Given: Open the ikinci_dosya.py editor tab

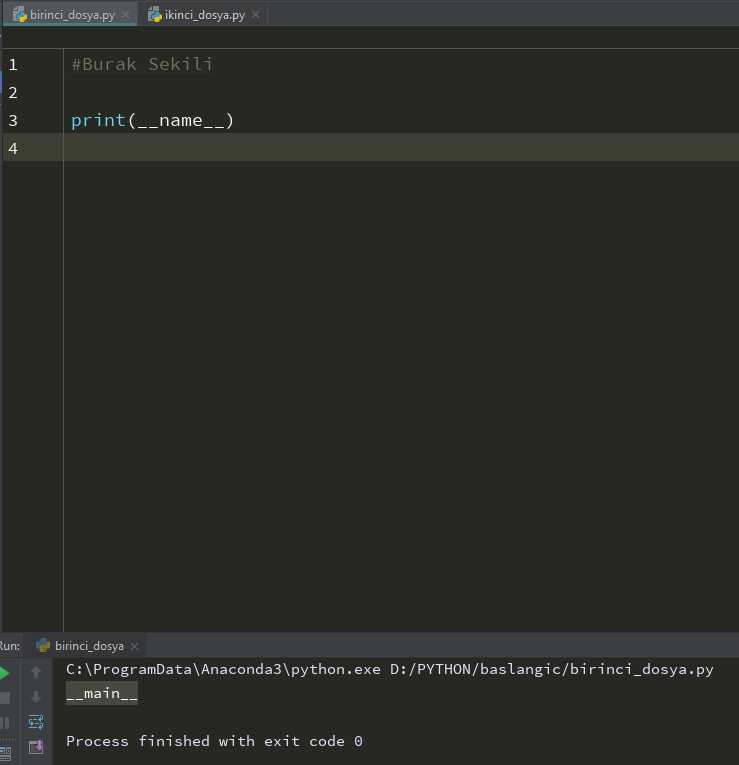Looking at the screenshot, I should (204, 15).
